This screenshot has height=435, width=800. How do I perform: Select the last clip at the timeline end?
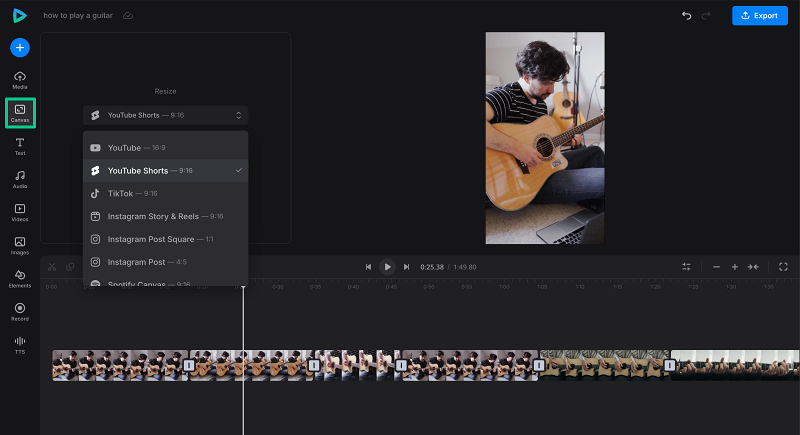pos(735,365)
